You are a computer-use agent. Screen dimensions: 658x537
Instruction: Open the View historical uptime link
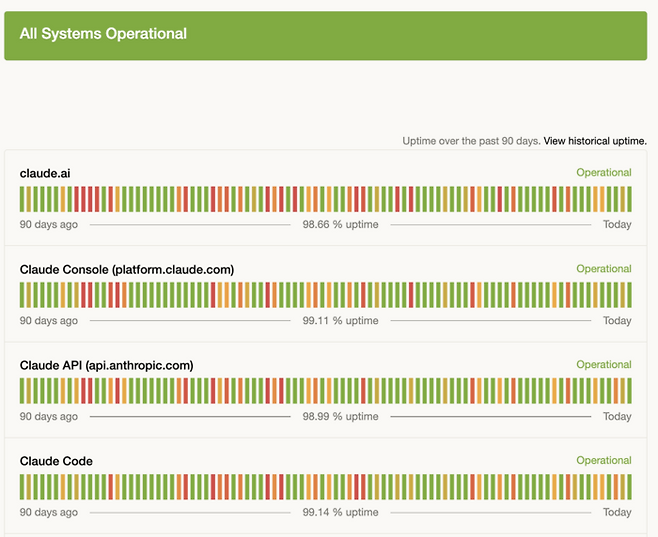595,141
